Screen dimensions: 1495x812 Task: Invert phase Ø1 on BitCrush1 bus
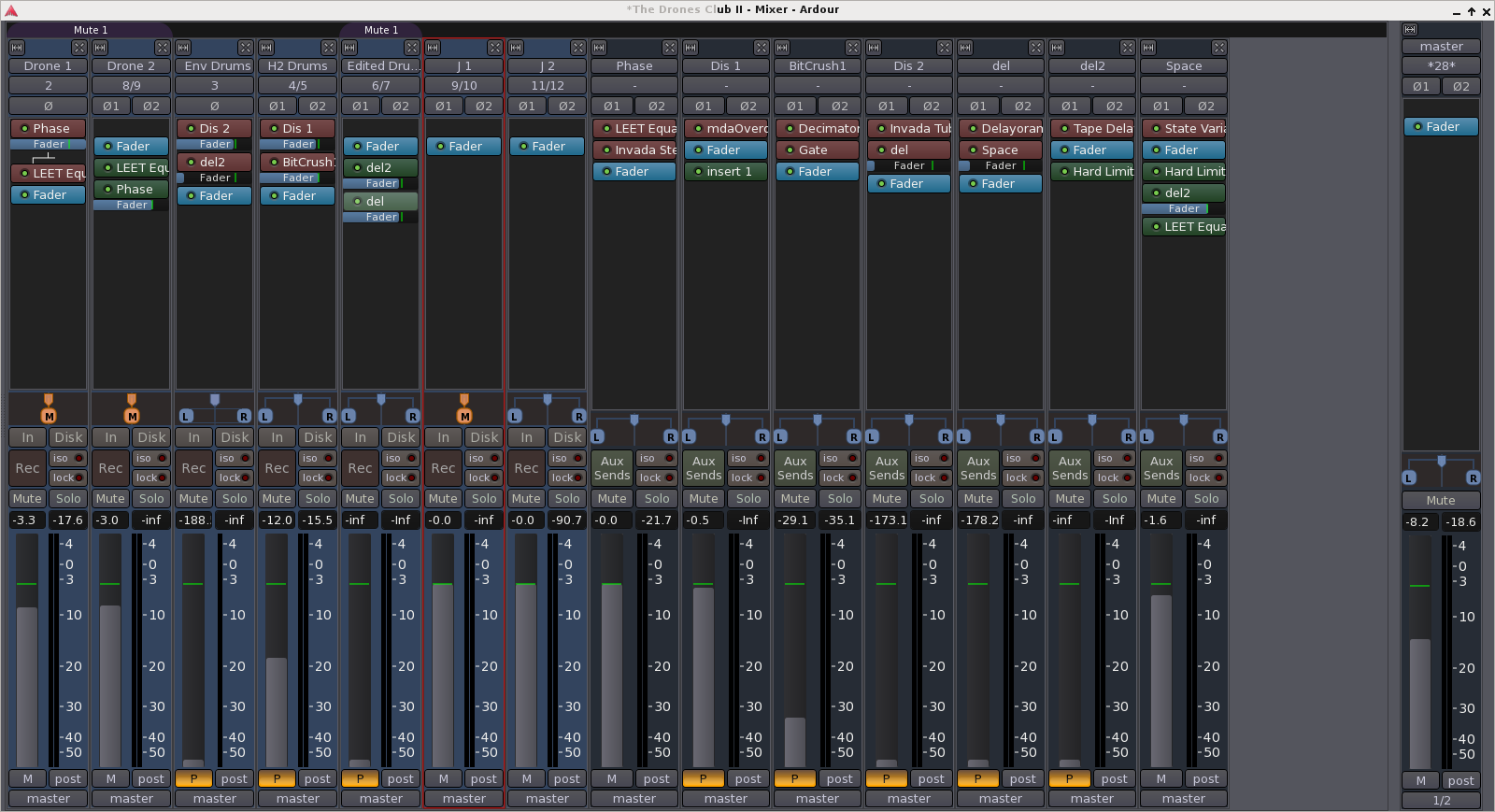tap(795, 107)
